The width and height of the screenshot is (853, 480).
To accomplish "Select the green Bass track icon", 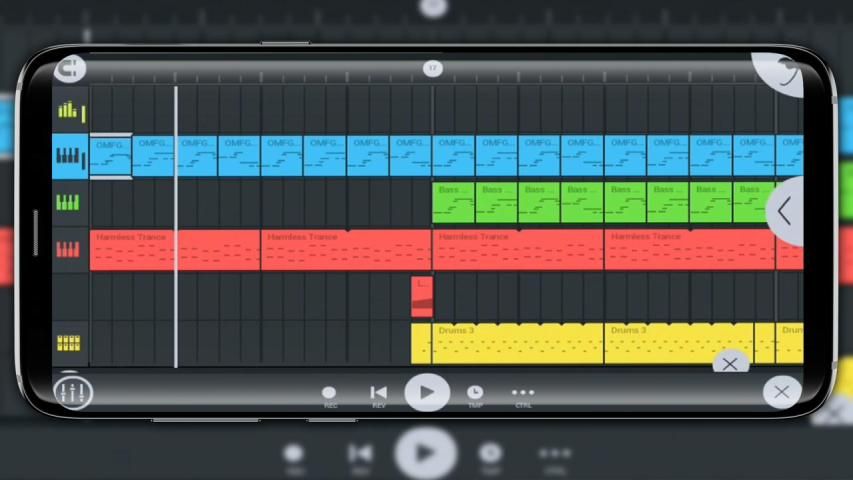I will point(68,203).
